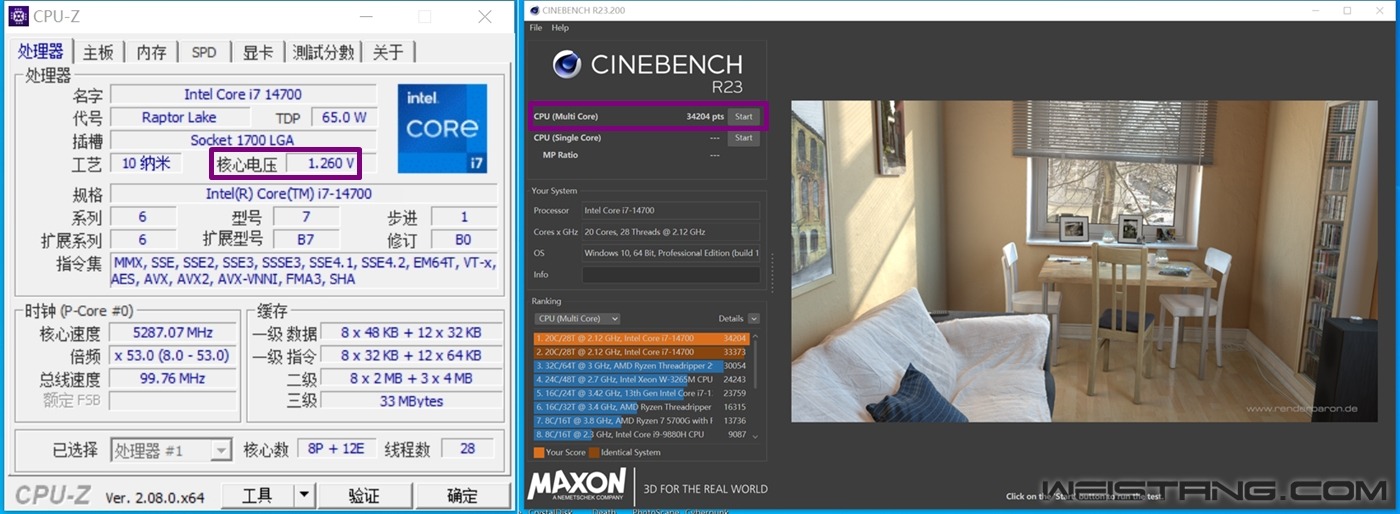Screen dimensions: 1400x514
Task: Click the L1 data cache value 8 x 48 KB + 12 x 32 KB
Action: [x=411, y=333]
